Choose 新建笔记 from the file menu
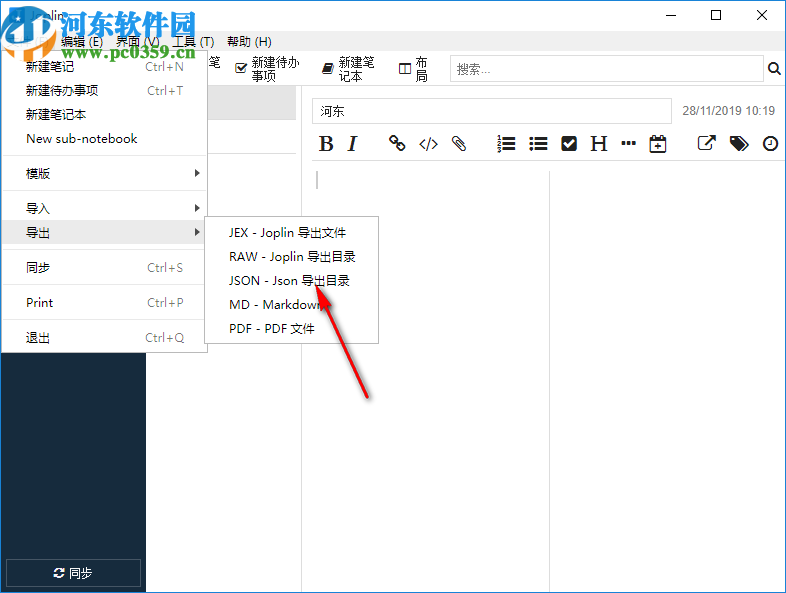Image resolution: width=786 pixels, height=593 pixels. coord(104,67)
